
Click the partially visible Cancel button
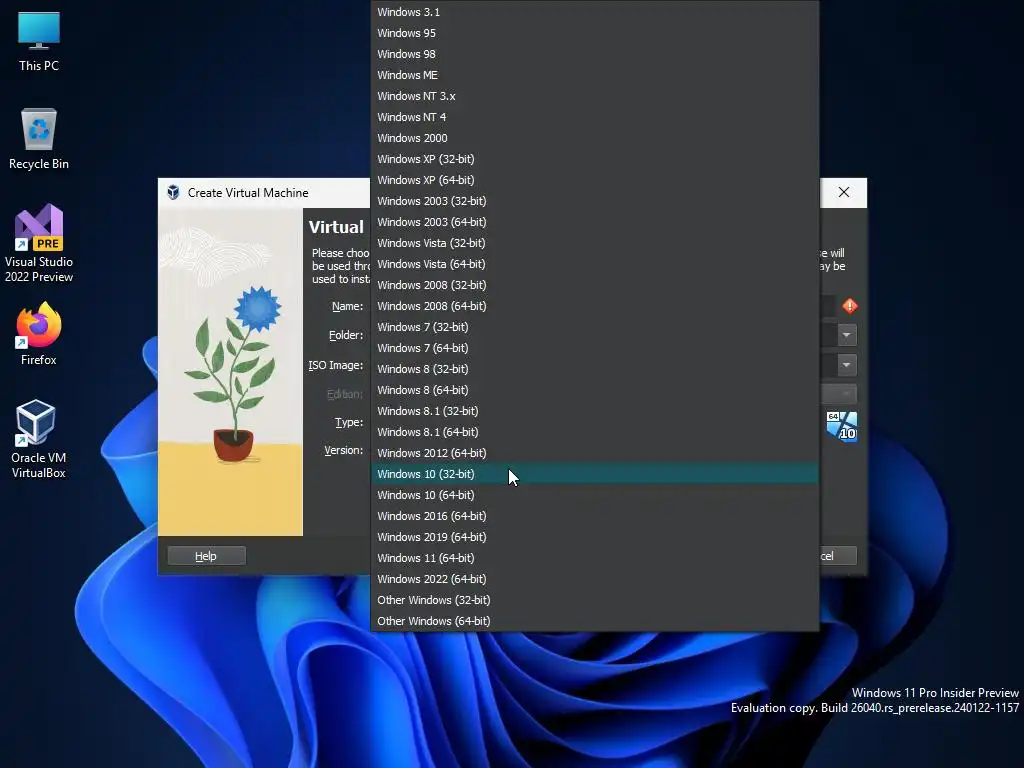[x=838, y=556]
